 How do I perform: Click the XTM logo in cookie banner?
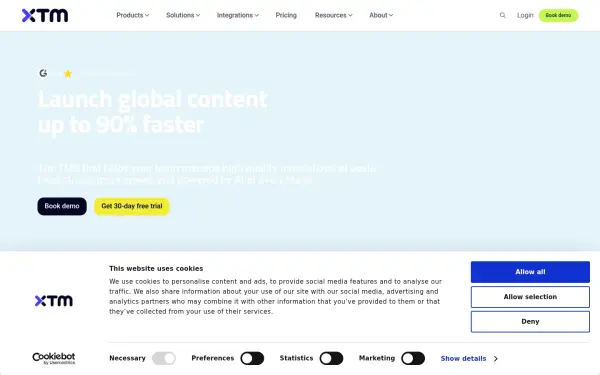pyautogui.click(x=54, y=301)
